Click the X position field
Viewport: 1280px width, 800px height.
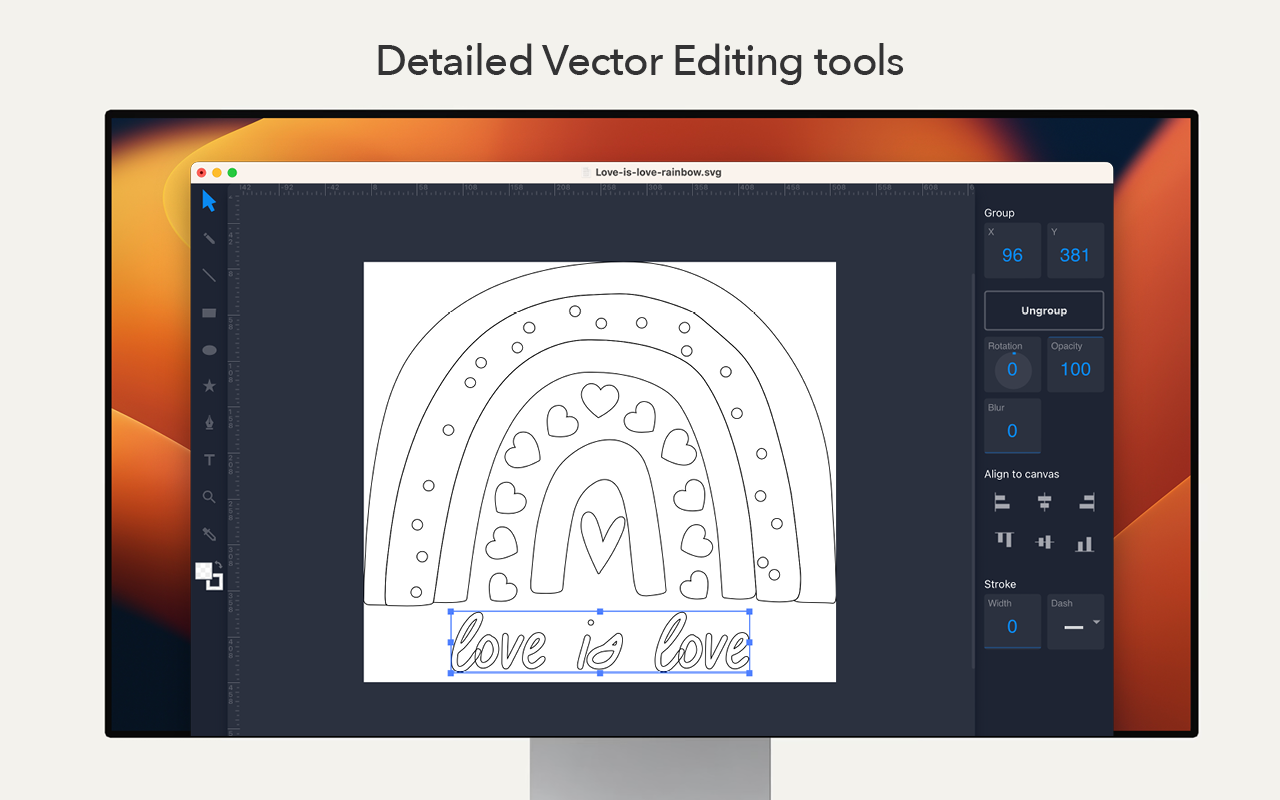click(1013, 251)
